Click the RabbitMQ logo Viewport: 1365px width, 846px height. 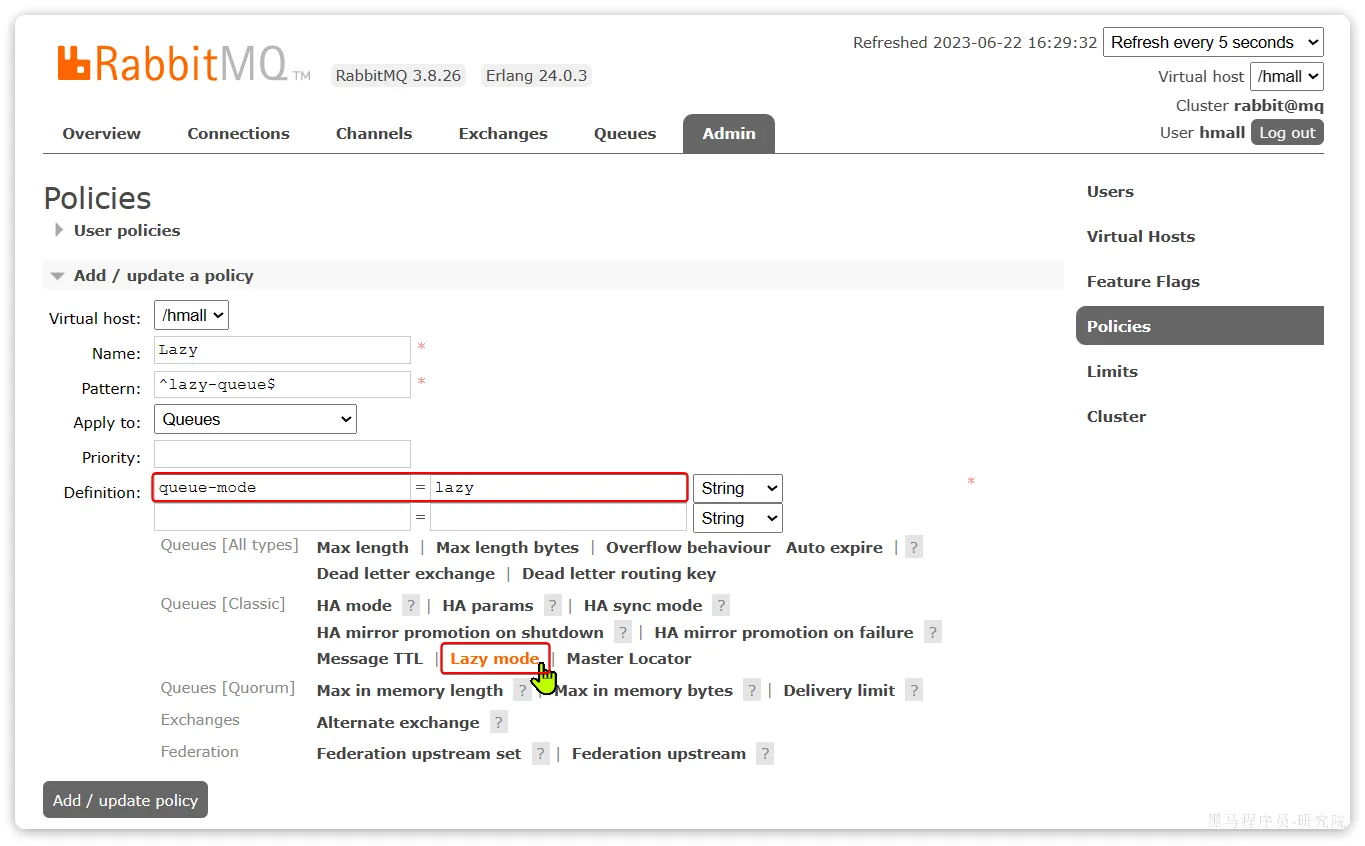click(x=184, y=64)
